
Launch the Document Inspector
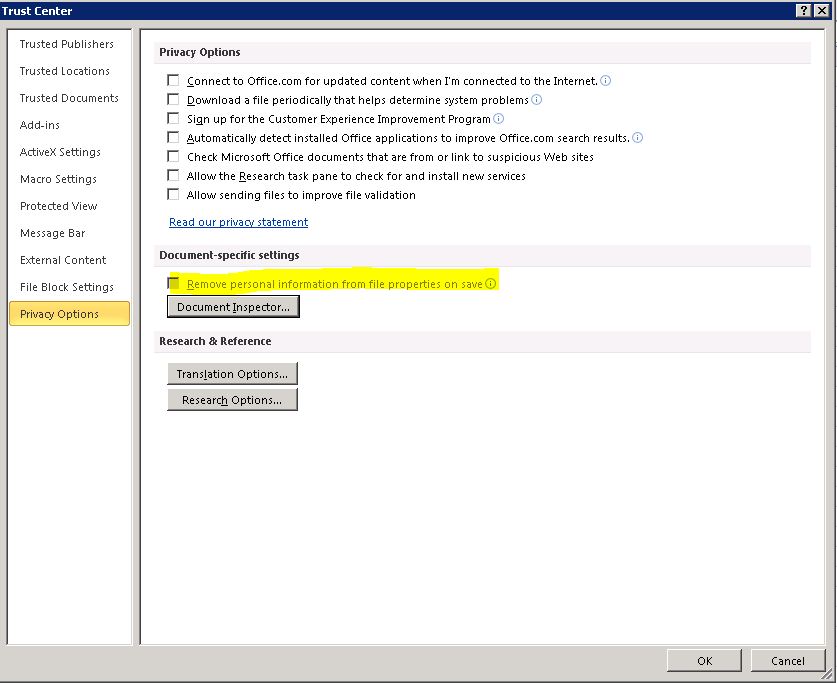[233, 307]
